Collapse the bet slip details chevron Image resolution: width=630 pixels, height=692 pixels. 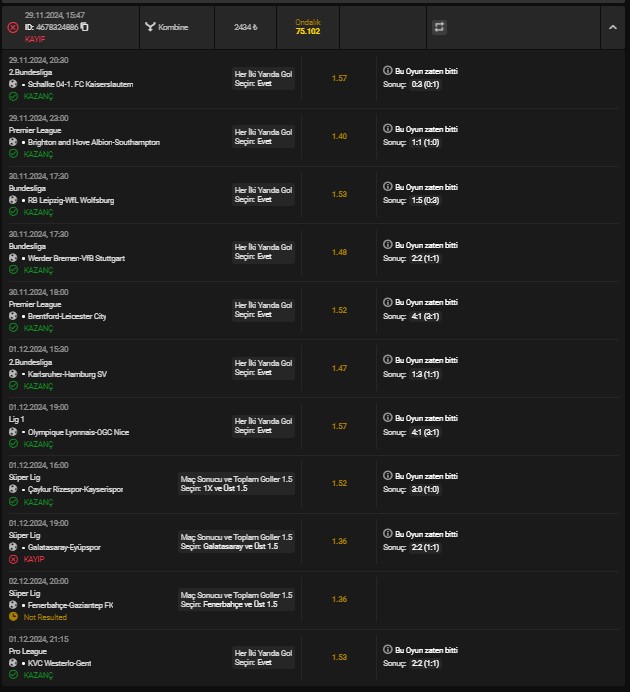[613, 28]
